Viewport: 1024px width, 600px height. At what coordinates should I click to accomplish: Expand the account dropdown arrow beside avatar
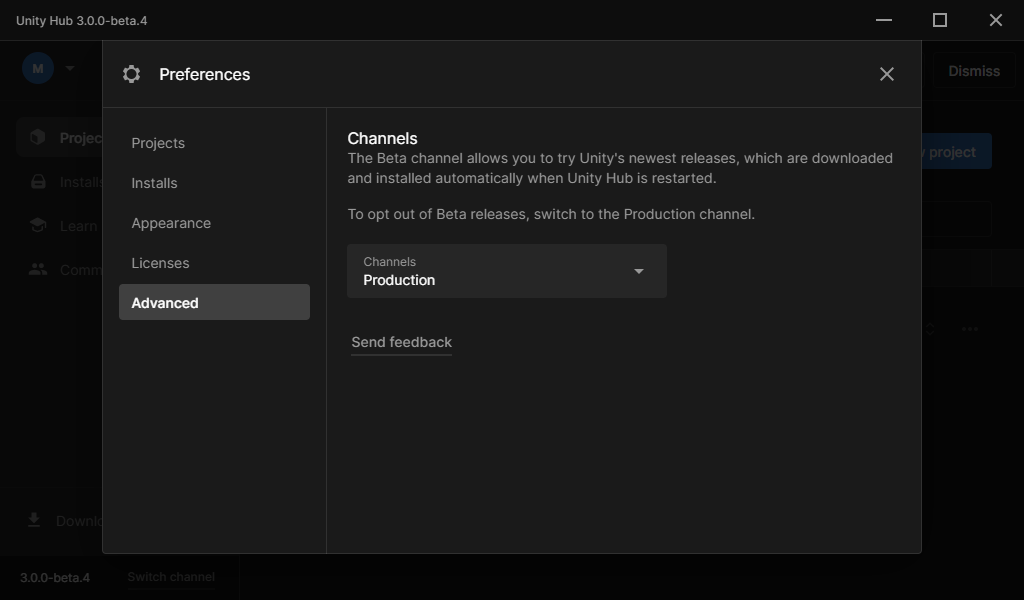70,69
